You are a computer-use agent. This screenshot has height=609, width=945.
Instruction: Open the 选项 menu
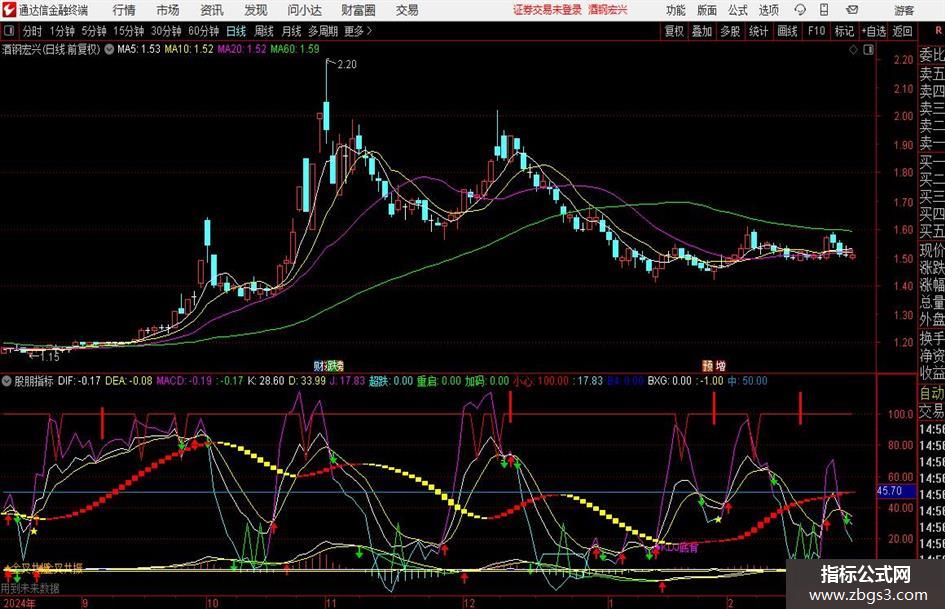[768, 10]
